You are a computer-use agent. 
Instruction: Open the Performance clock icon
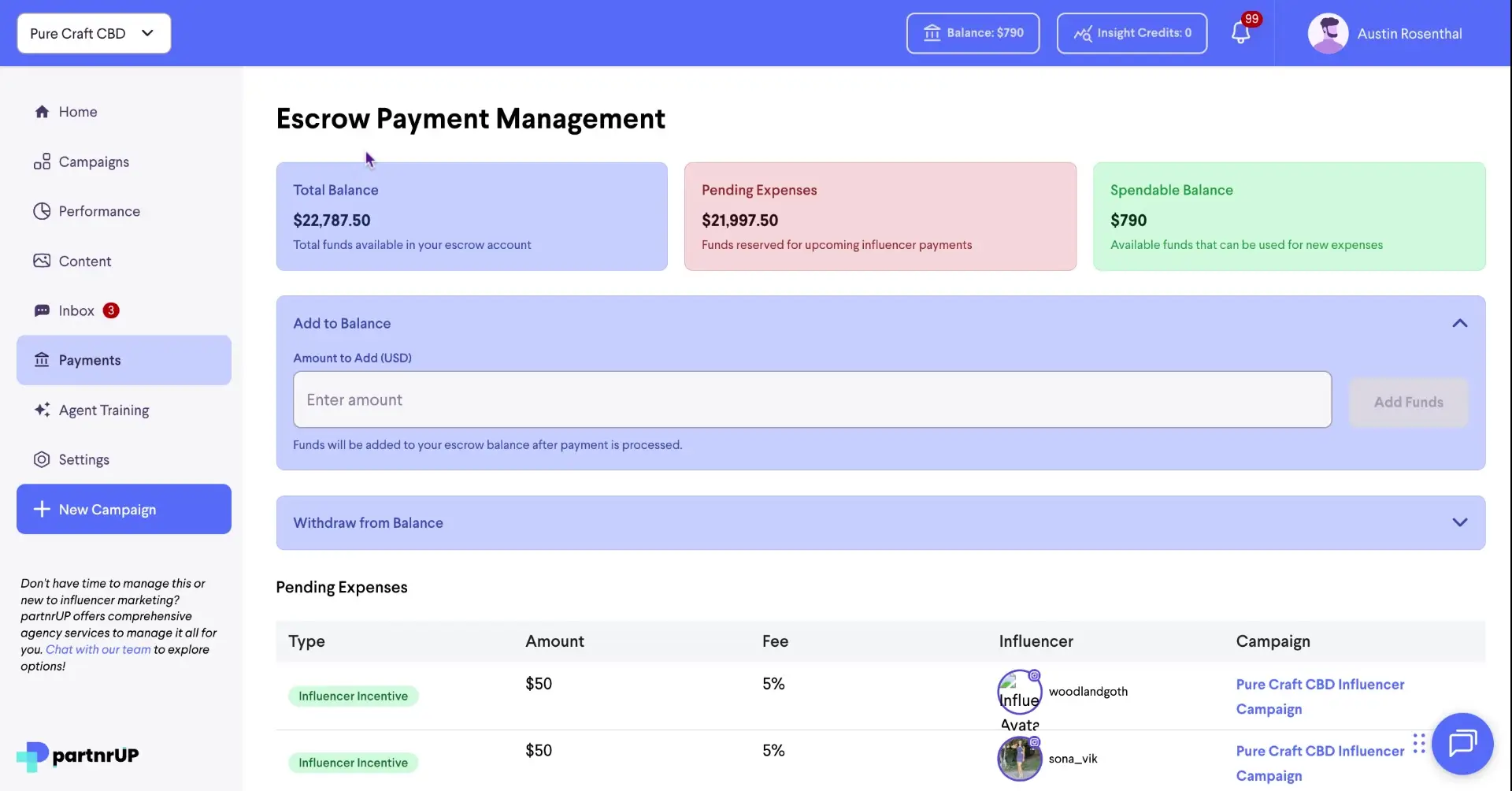(x=42, y=210)
